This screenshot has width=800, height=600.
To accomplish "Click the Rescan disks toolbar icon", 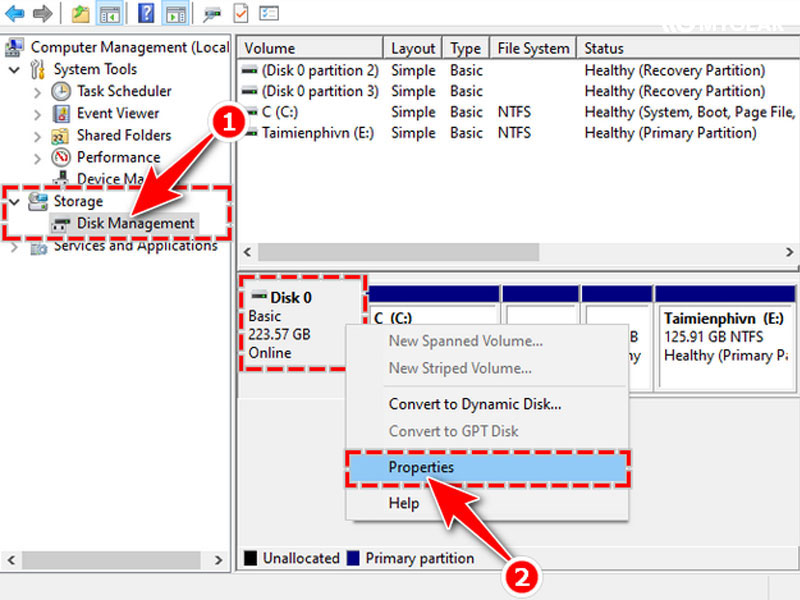I will tap(212, 14).
